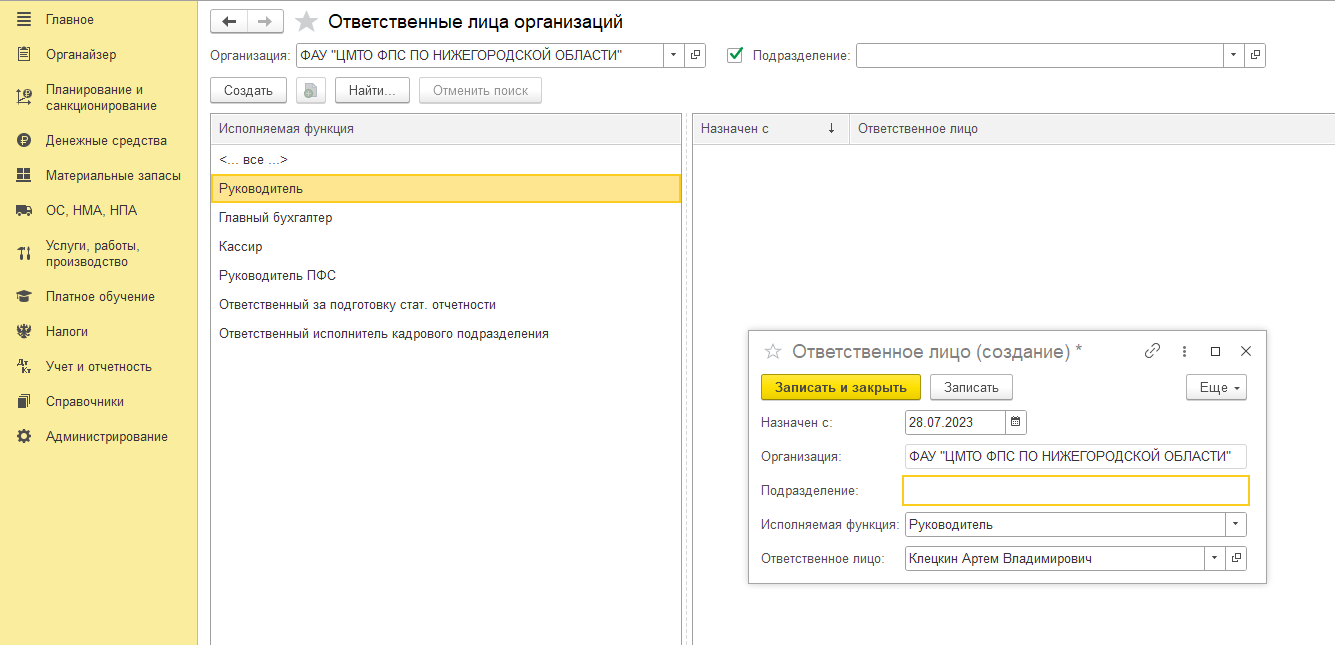Screen dimensions: 1335x645
Task: Select Ответственный за подготовку стат. отчетности row
Action: 446,304
